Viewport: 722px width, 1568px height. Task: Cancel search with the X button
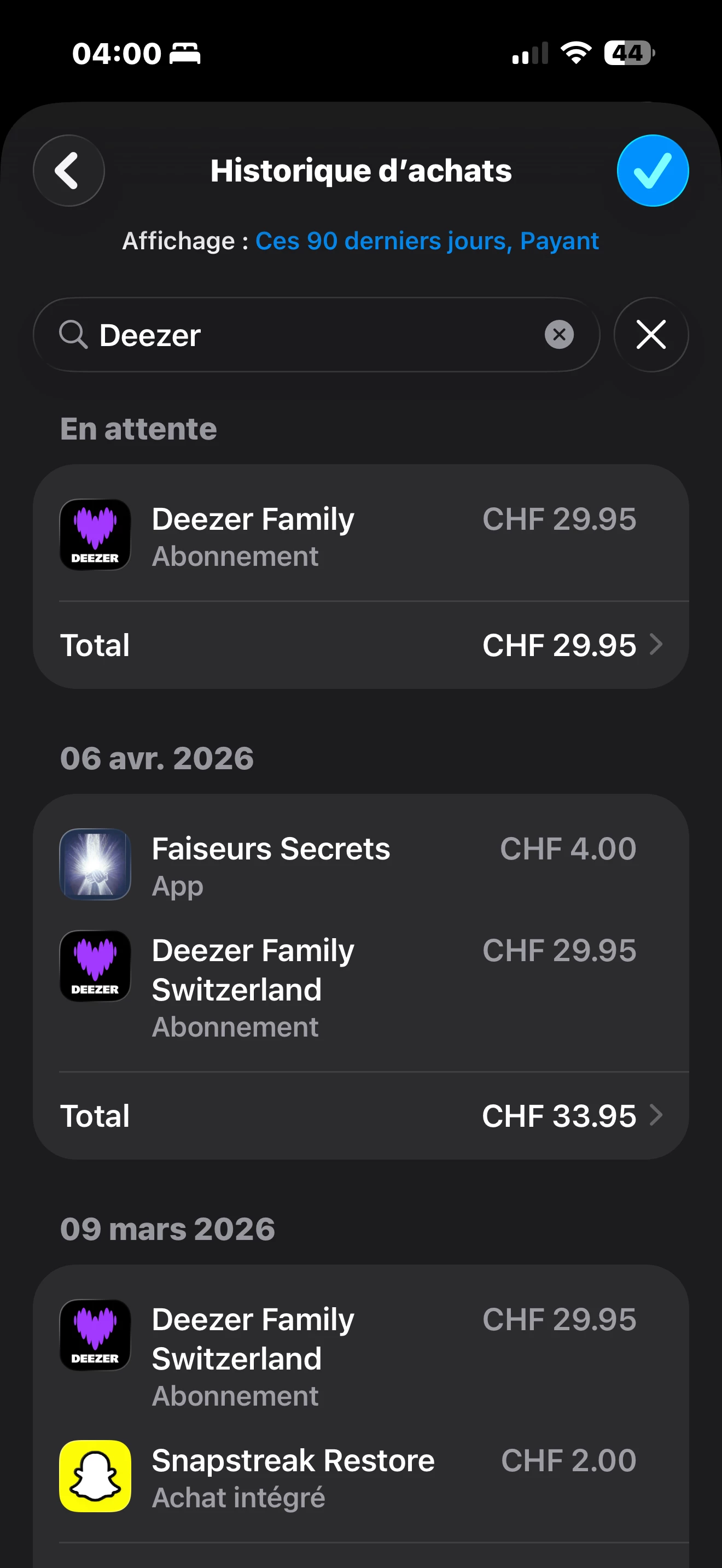coord(651,335)
